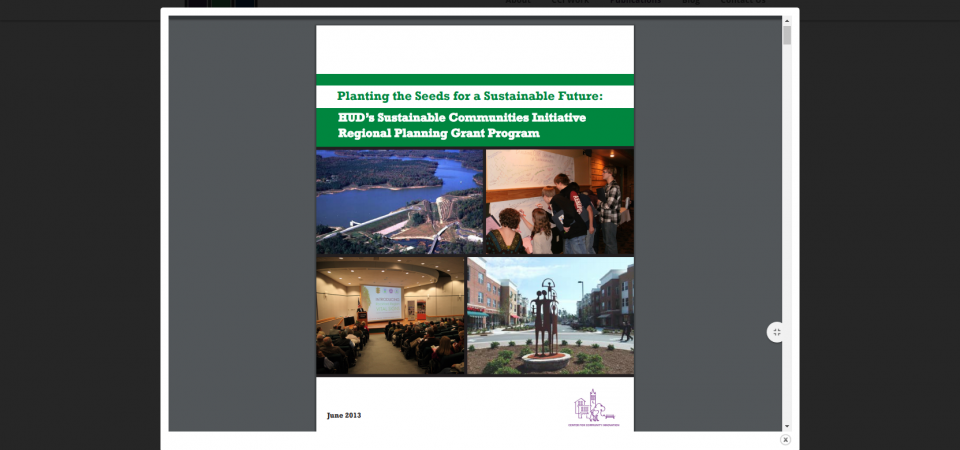Click the street sculpture roundabout photo
The height and width of the screenshot is (450, 960).
pyautogui.click(x=550, y=315)
